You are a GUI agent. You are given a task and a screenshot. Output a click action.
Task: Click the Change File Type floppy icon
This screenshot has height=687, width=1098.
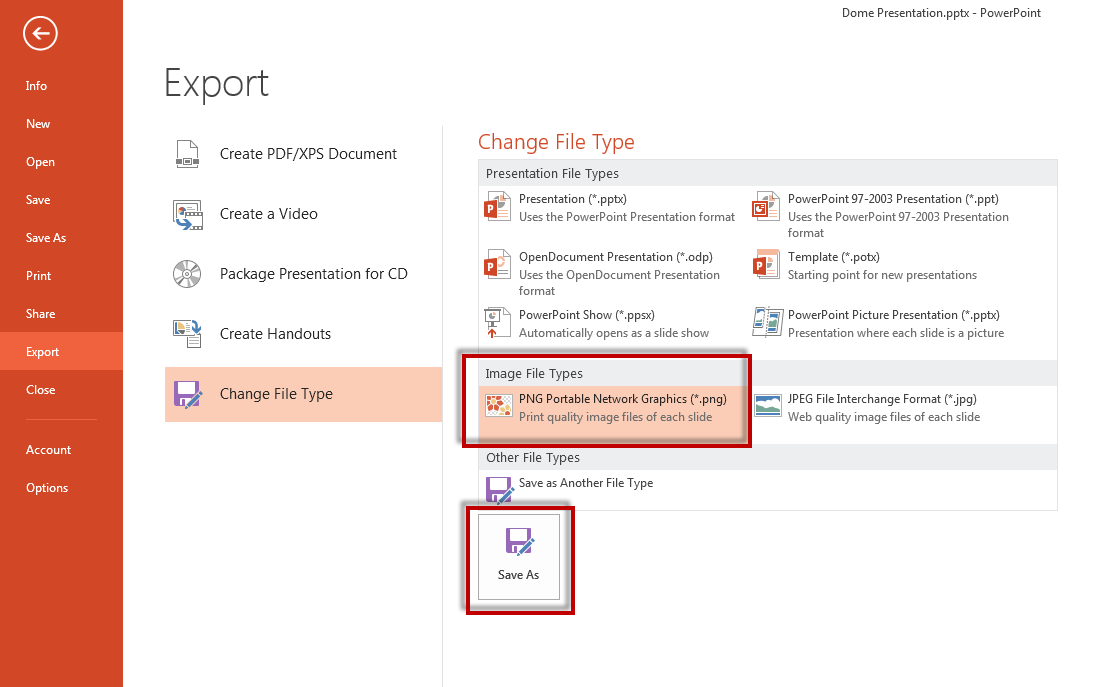click(x=188, y=394)
